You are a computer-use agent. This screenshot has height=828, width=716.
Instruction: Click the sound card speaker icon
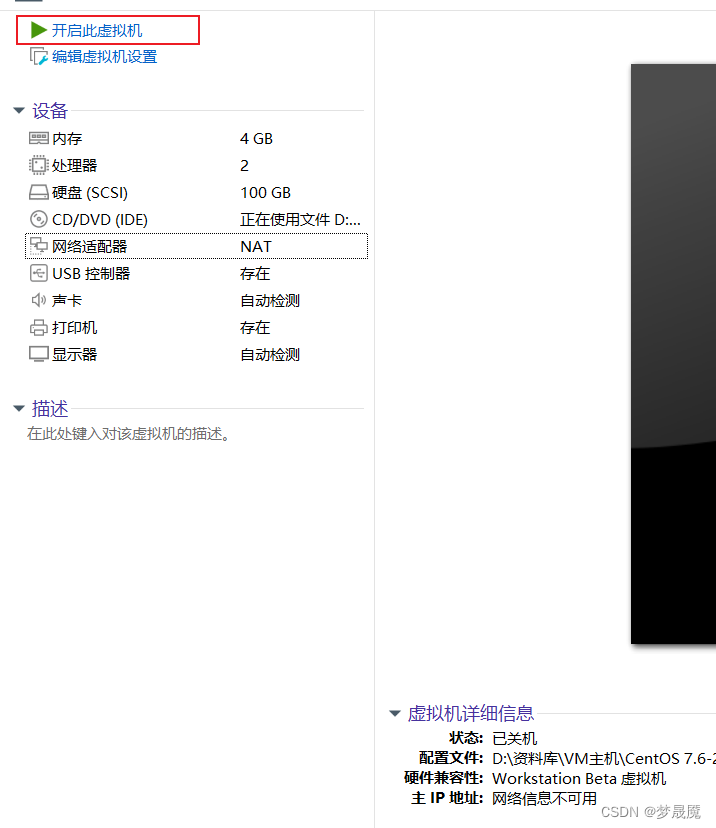[39, 300]
